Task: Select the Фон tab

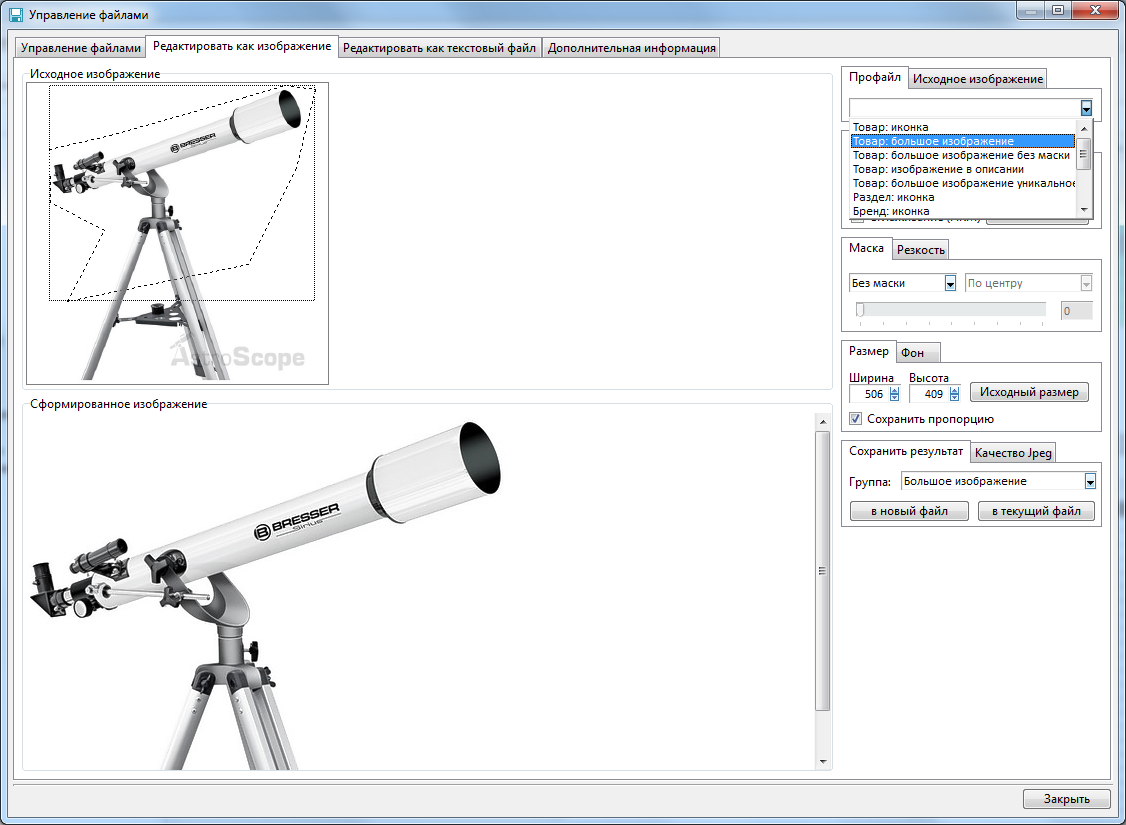Action: click(918, 353)
